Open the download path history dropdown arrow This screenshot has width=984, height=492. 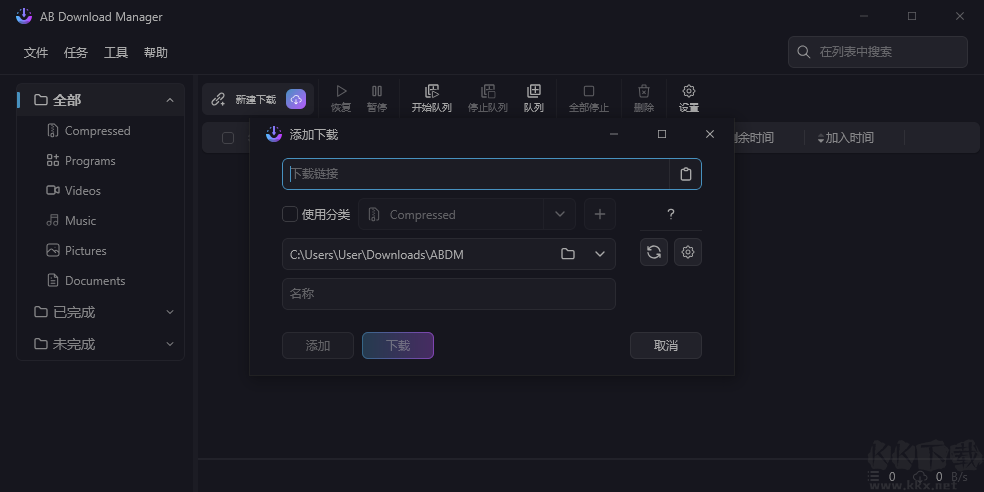point(600,254)
